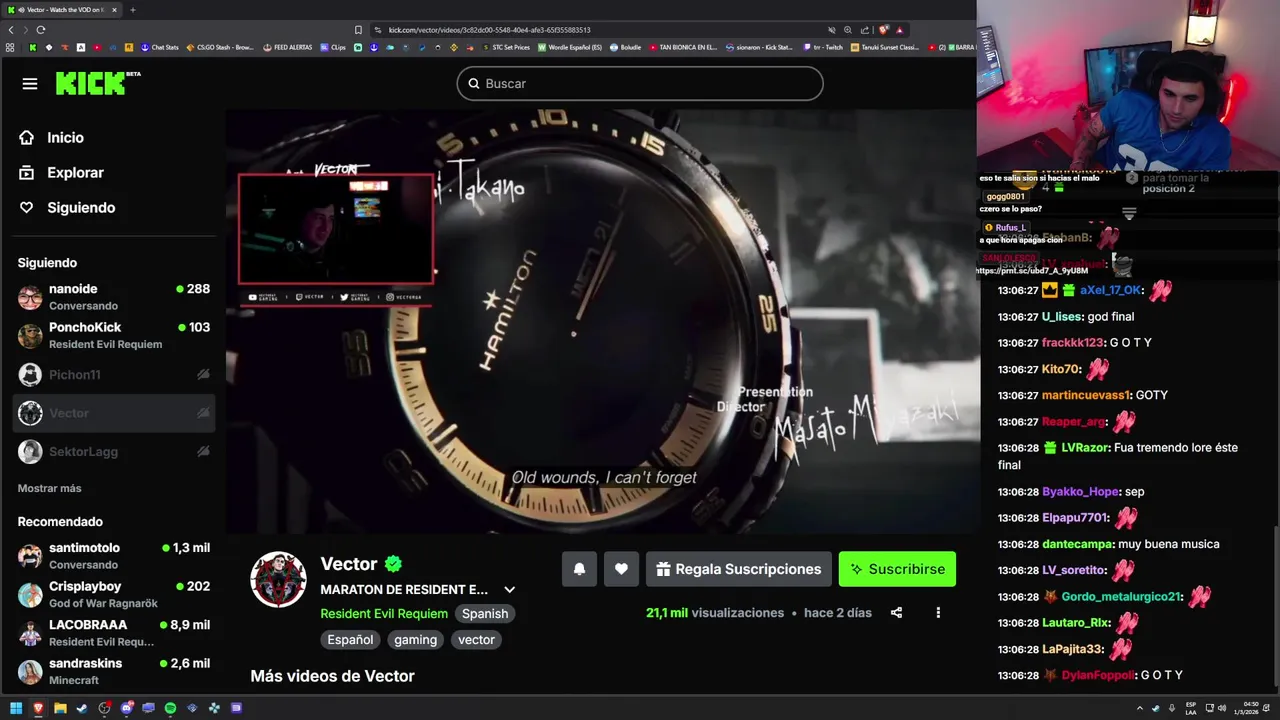Screen dimensions: 1280x720
Task: Open Brave browser from taskbar
Action: point(38,708)
